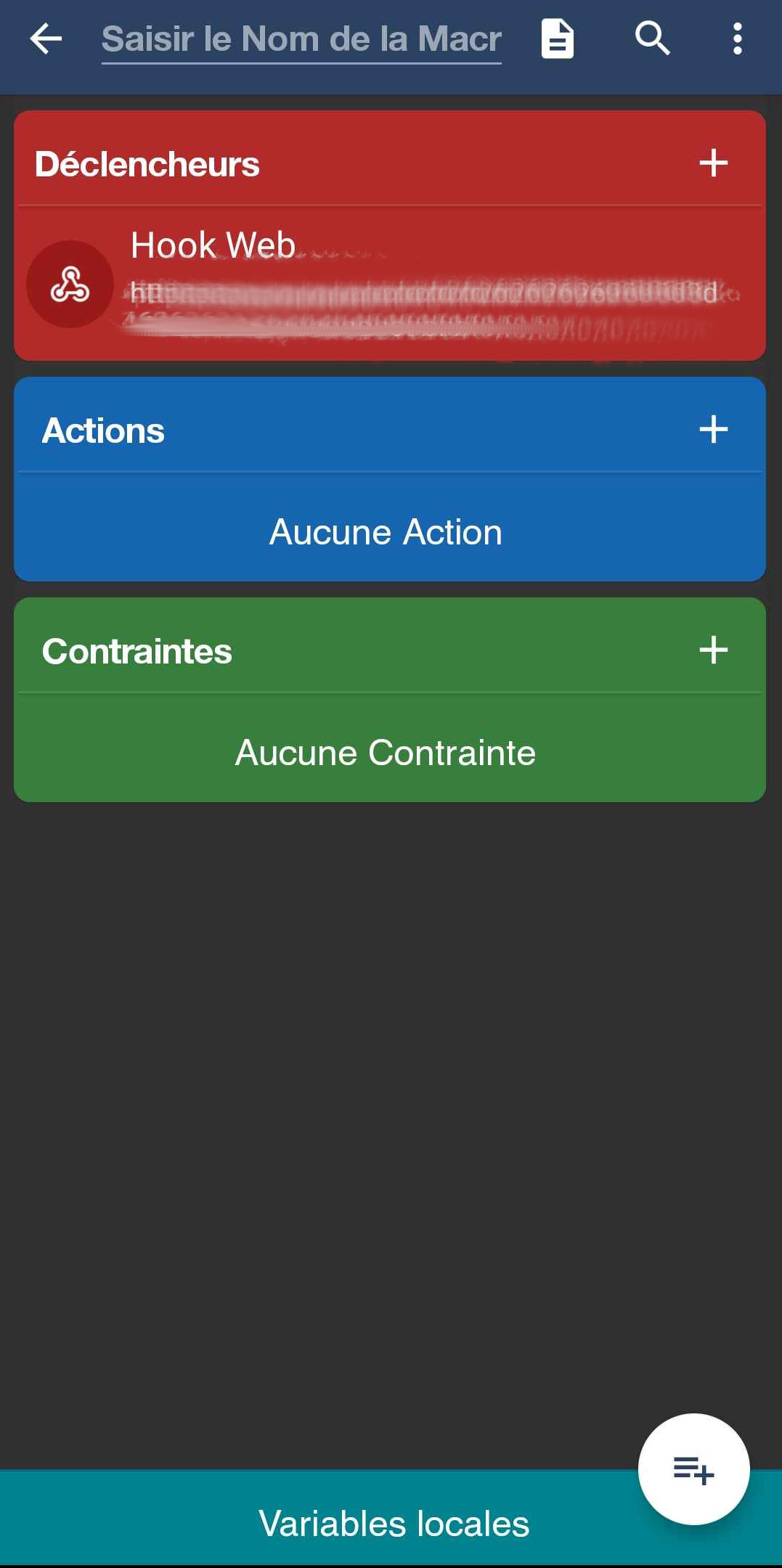The width and height of the screenshot is (782, 1568).
Task: Add a new action with Actions plus
Action: click(713, 429)
